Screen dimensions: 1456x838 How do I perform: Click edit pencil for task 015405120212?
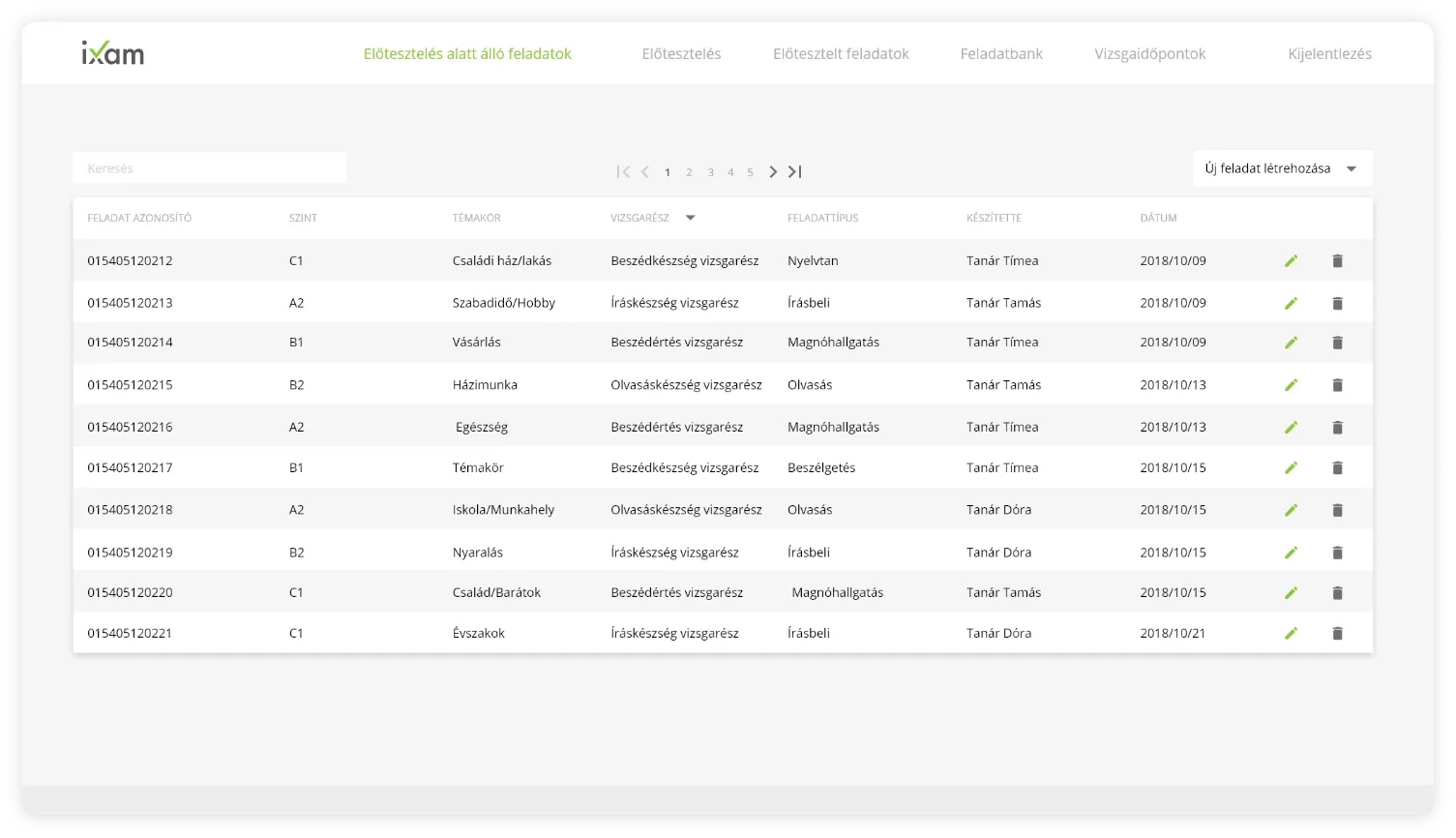(x=1291, y=261)
